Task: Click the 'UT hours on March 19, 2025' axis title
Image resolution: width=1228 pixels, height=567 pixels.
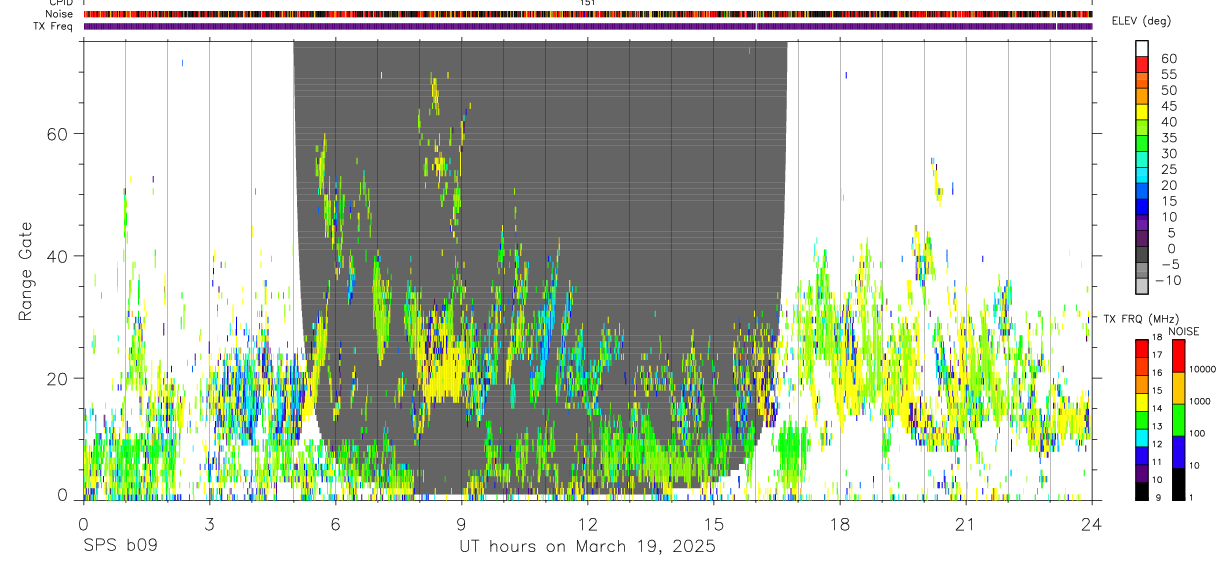Action: click(x=587, y=547)
